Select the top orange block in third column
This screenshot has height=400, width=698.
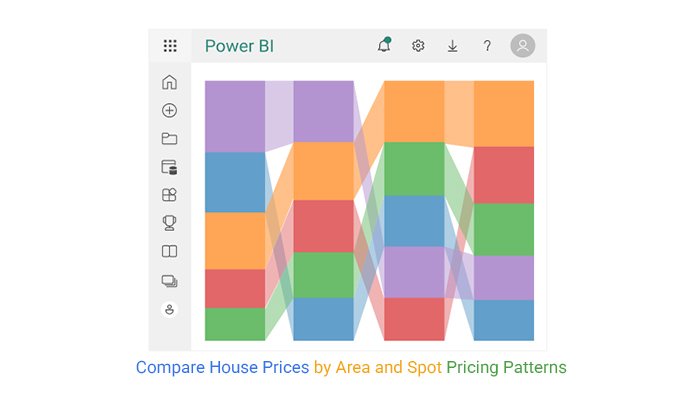(414, 111)
